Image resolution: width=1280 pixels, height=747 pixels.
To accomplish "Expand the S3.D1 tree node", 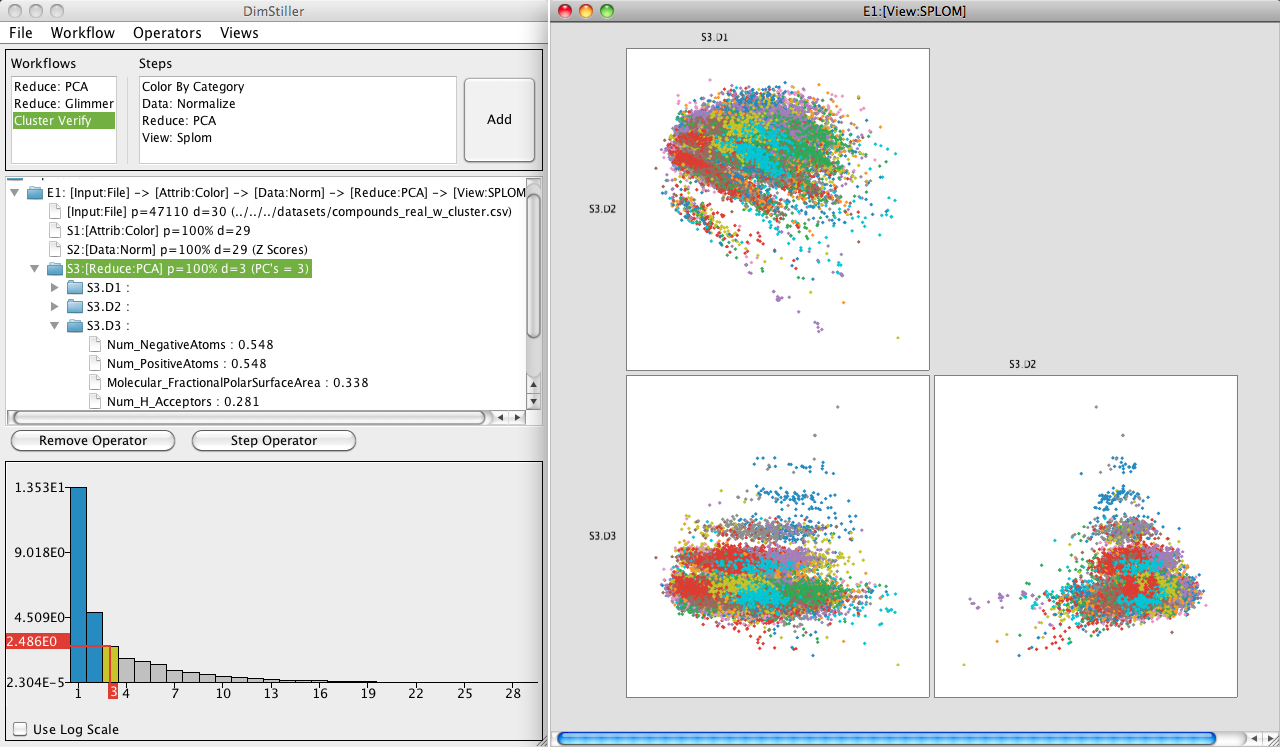I will click(55, 288).
